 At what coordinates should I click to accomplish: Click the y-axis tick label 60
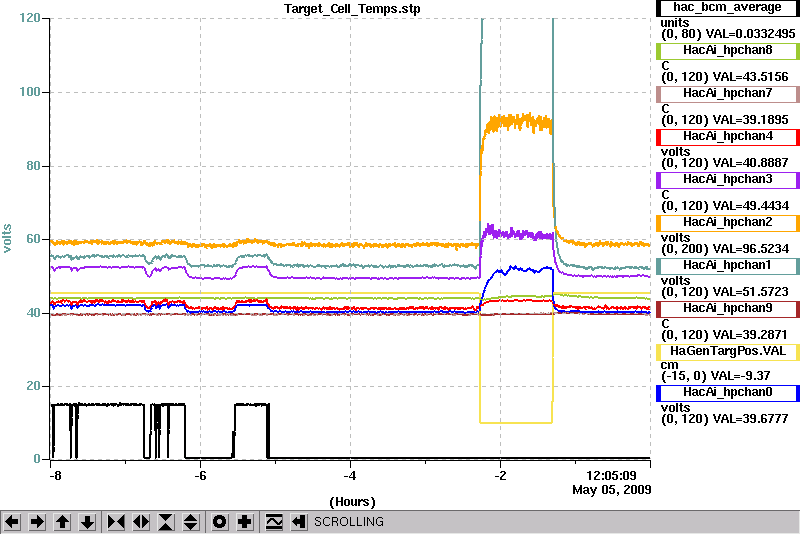tap(34, 239)
